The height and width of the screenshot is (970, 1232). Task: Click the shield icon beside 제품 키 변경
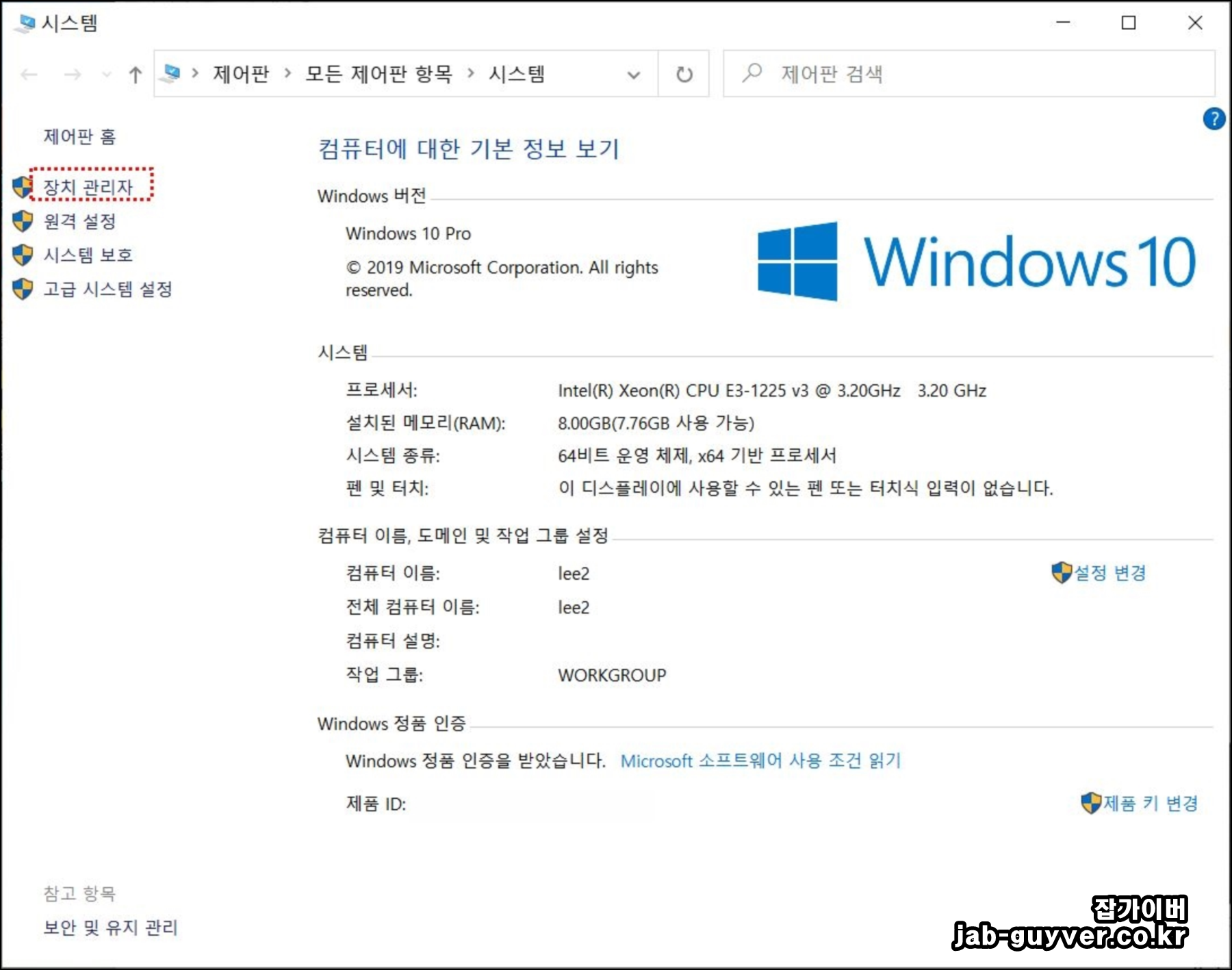pyautogui.click(x=1091, y=803)
